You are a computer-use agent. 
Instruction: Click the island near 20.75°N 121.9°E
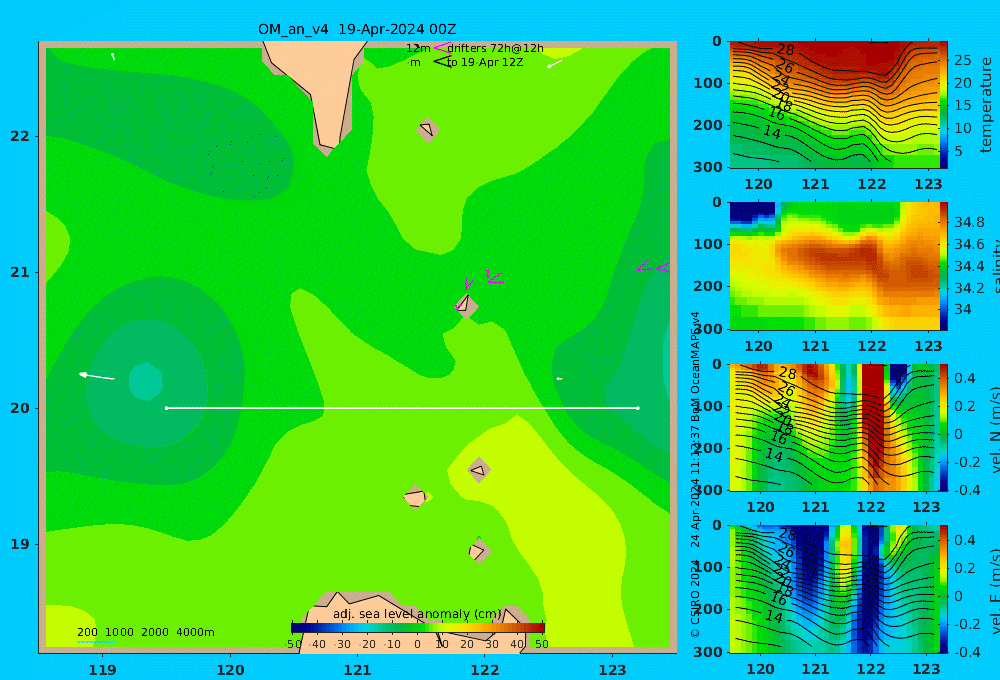click(466, 306)
